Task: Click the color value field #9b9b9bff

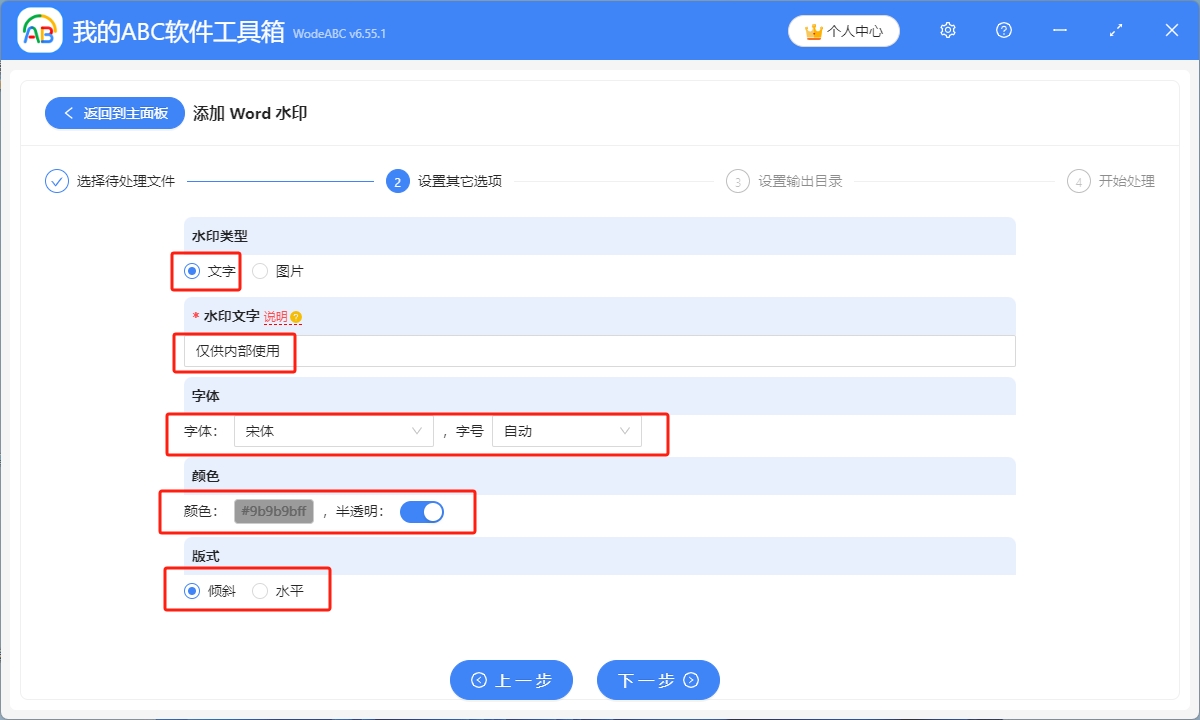Action: coord(274,511)
